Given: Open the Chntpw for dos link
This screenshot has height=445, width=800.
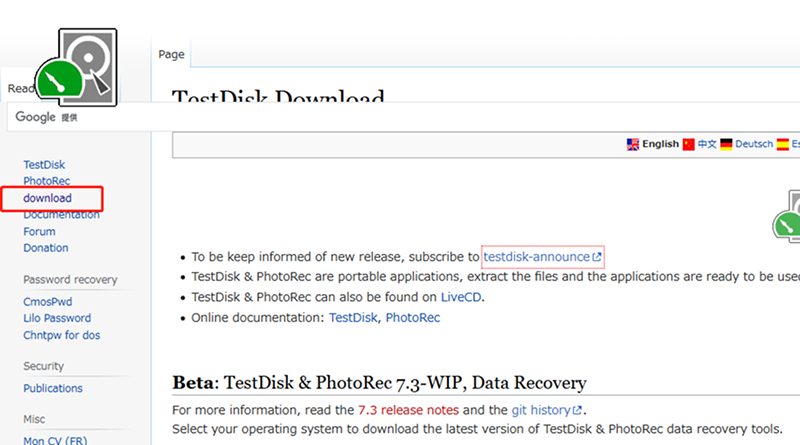Looking at the screenshot, I should click(x=61, y=335).
